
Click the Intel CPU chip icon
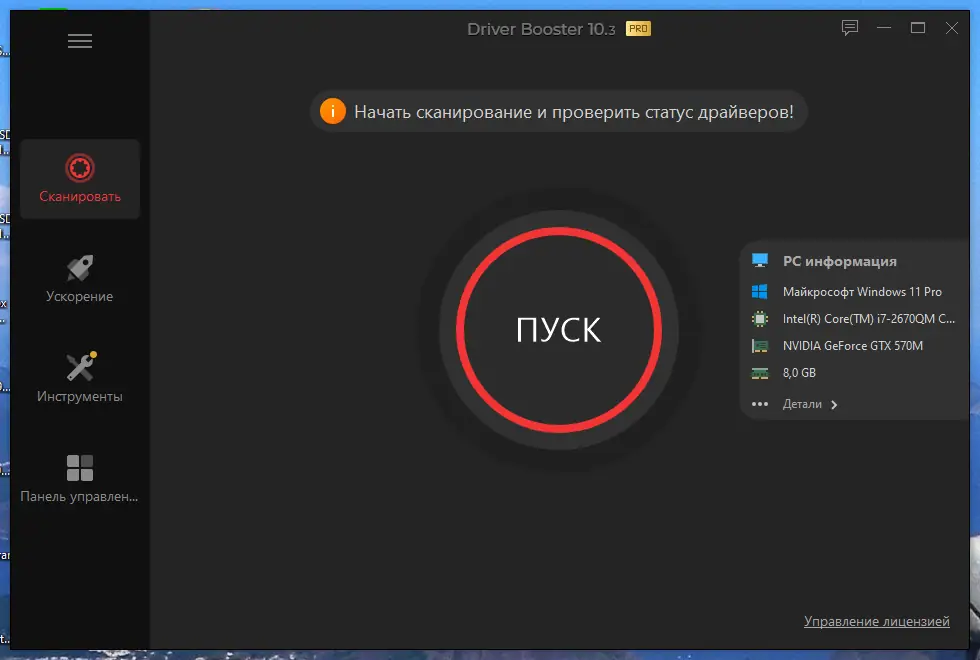click(x=759, y=318)
